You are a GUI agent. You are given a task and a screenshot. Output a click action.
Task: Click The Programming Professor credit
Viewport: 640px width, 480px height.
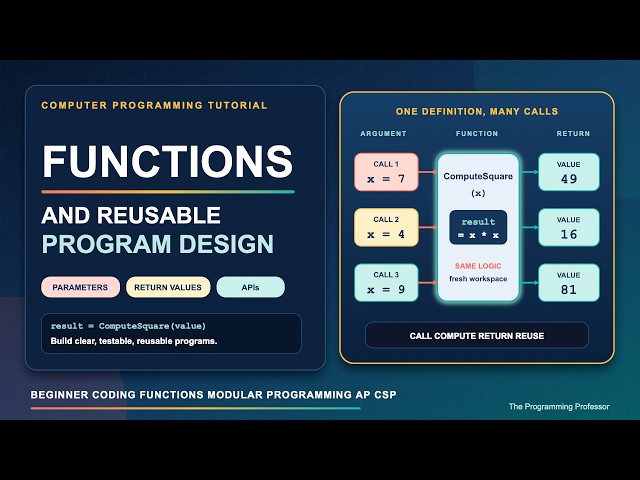tap(559, 407)
